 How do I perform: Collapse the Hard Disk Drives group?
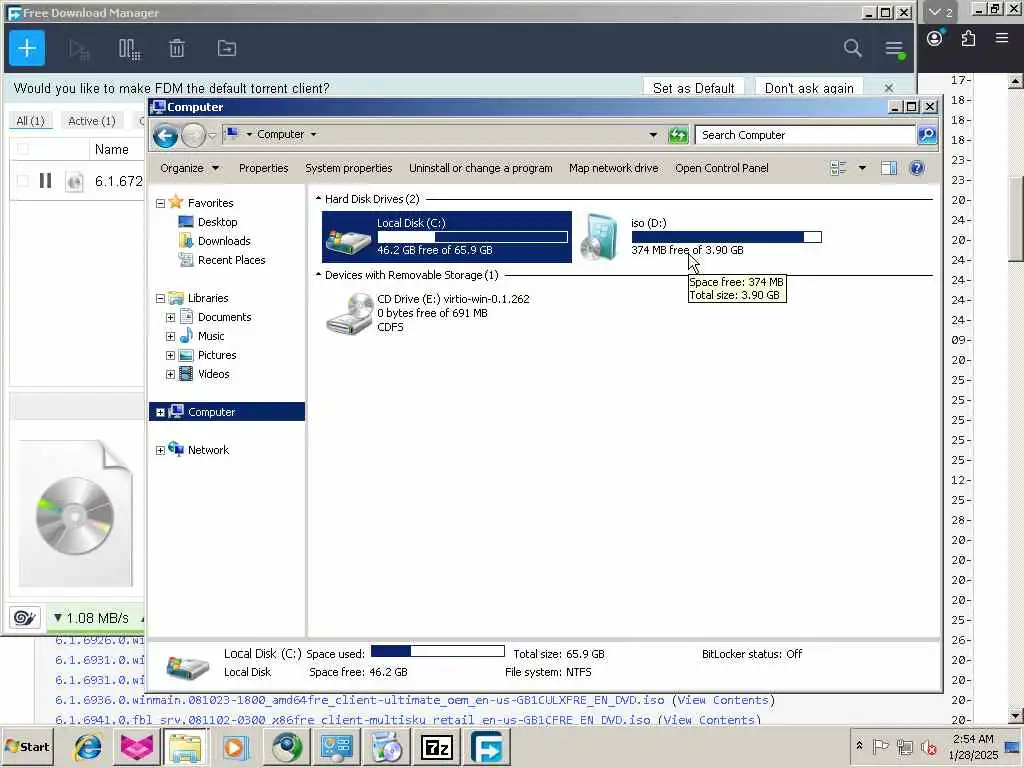pyautogui.click(x=319, y=199)
